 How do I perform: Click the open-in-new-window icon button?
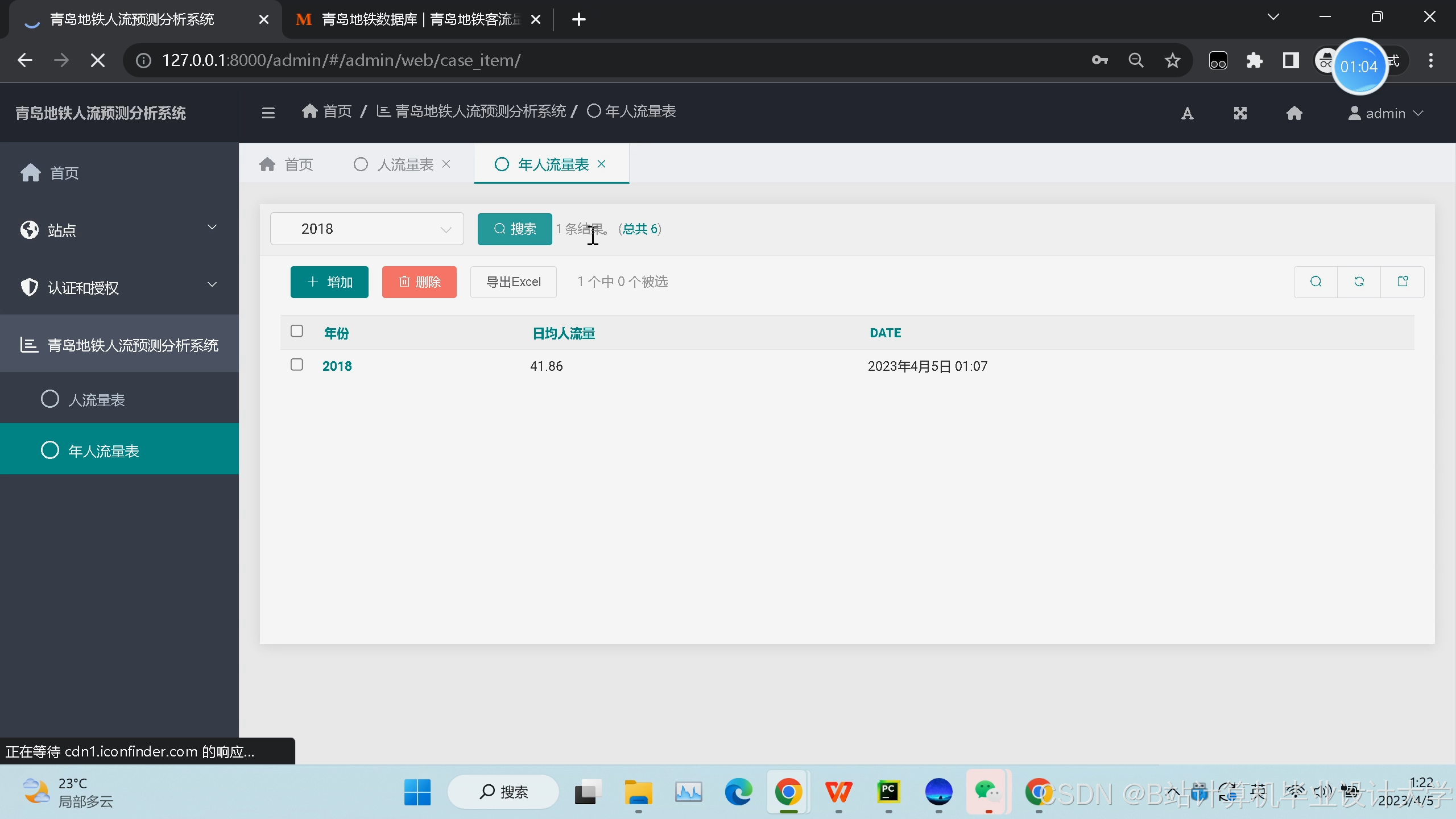pyautogui.click(x=1403, y=282)
